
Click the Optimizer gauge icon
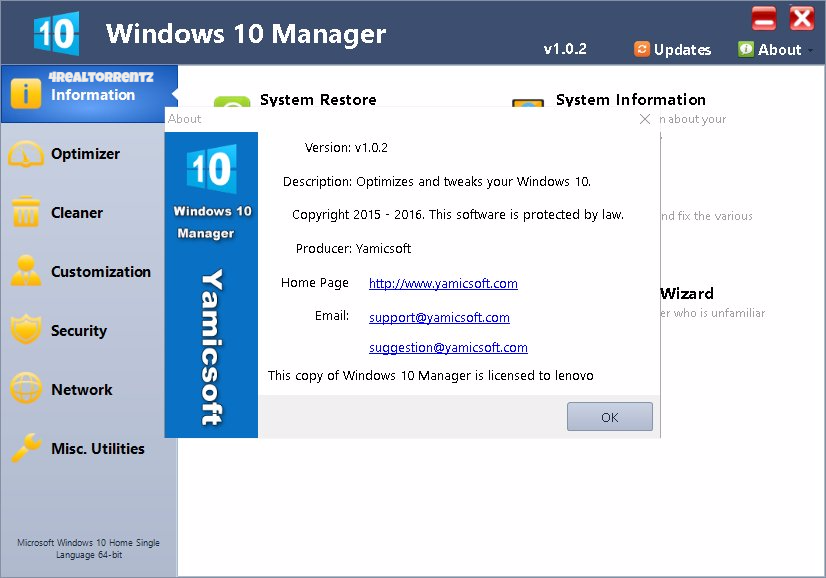25,154
